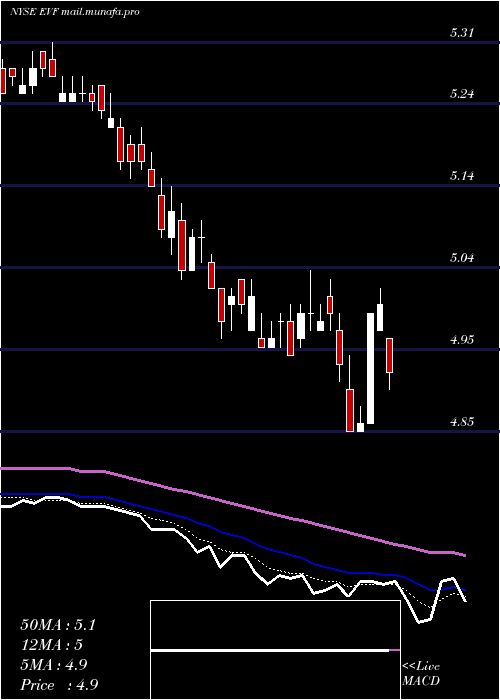Click inside the MACD histogram box
This screenshot has height=700, width=500.
click(x=275, y=650)
